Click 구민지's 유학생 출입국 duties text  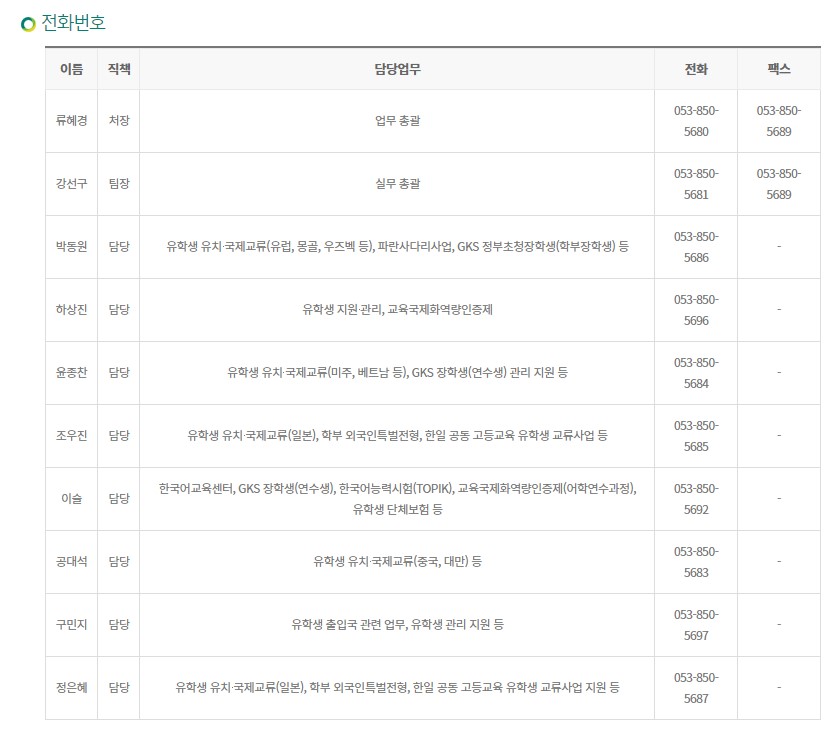pyautogui.click(x=397, y=624)
